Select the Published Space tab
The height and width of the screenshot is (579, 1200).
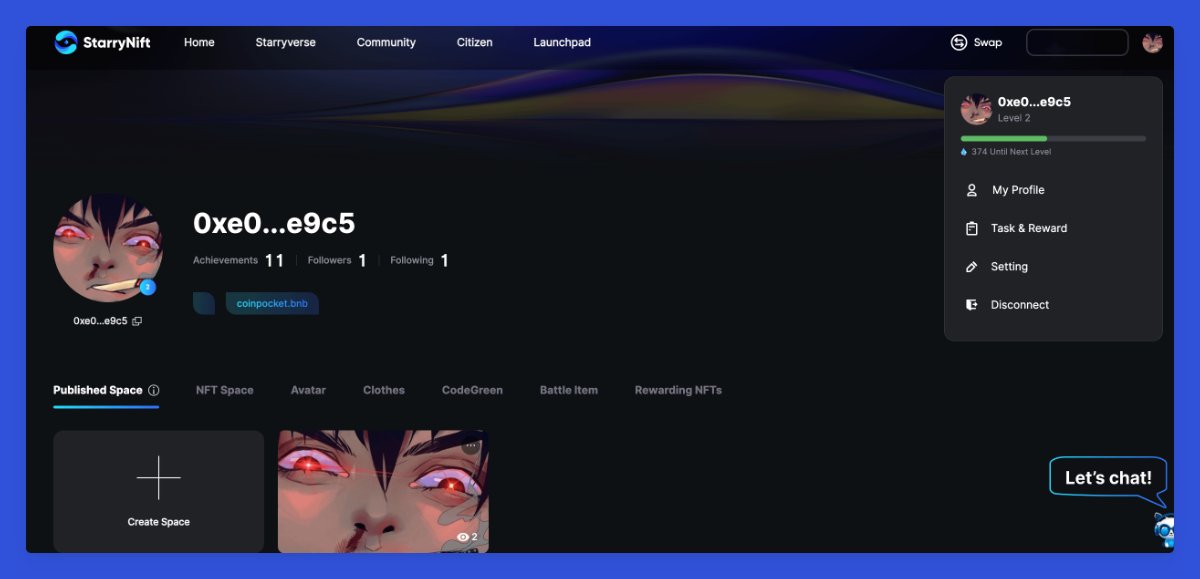[x=98, y=390]
